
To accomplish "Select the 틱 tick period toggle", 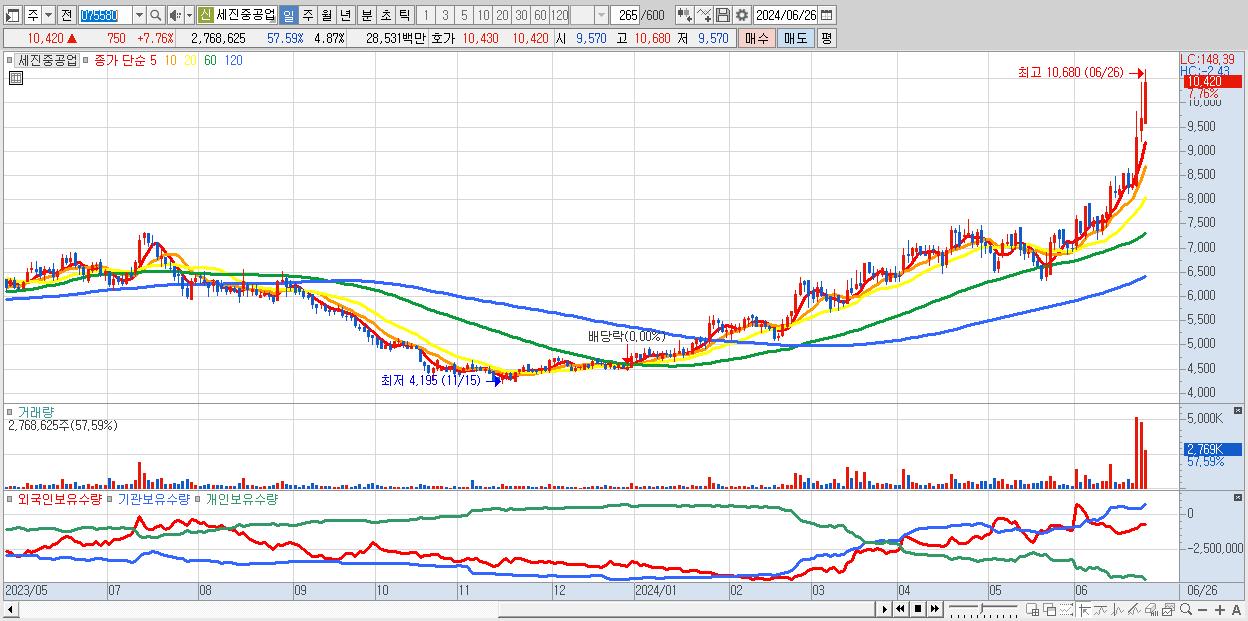I will click(404, 15).
